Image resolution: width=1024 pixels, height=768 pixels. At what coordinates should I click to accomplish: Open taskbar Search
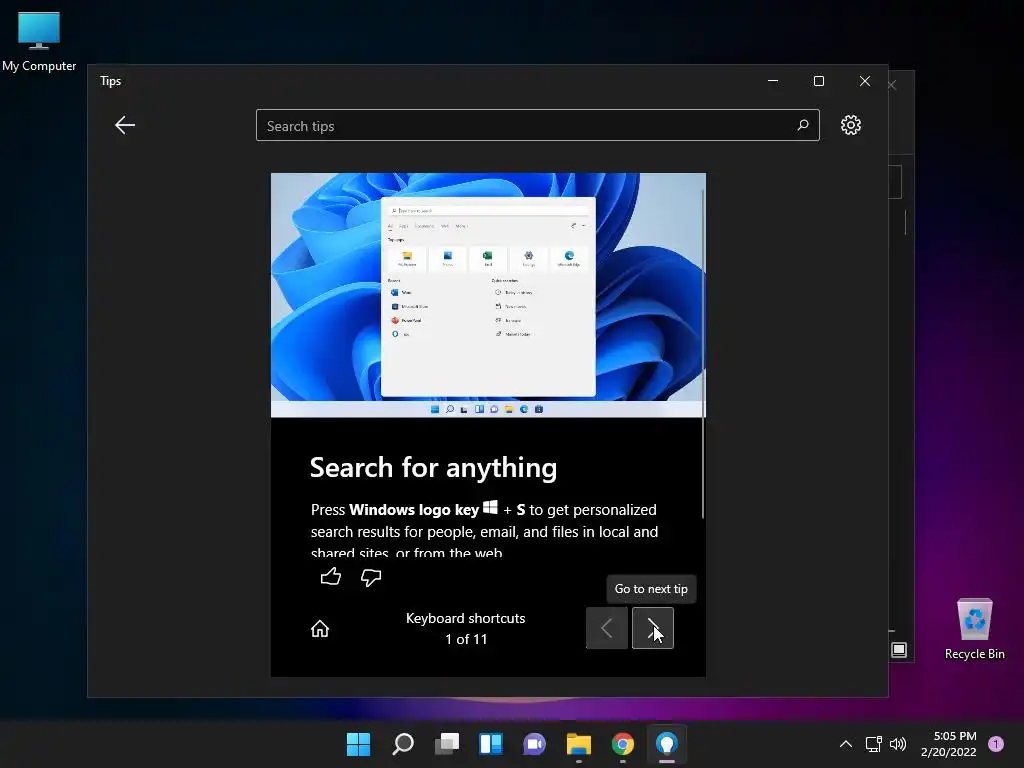click(402, 744)
